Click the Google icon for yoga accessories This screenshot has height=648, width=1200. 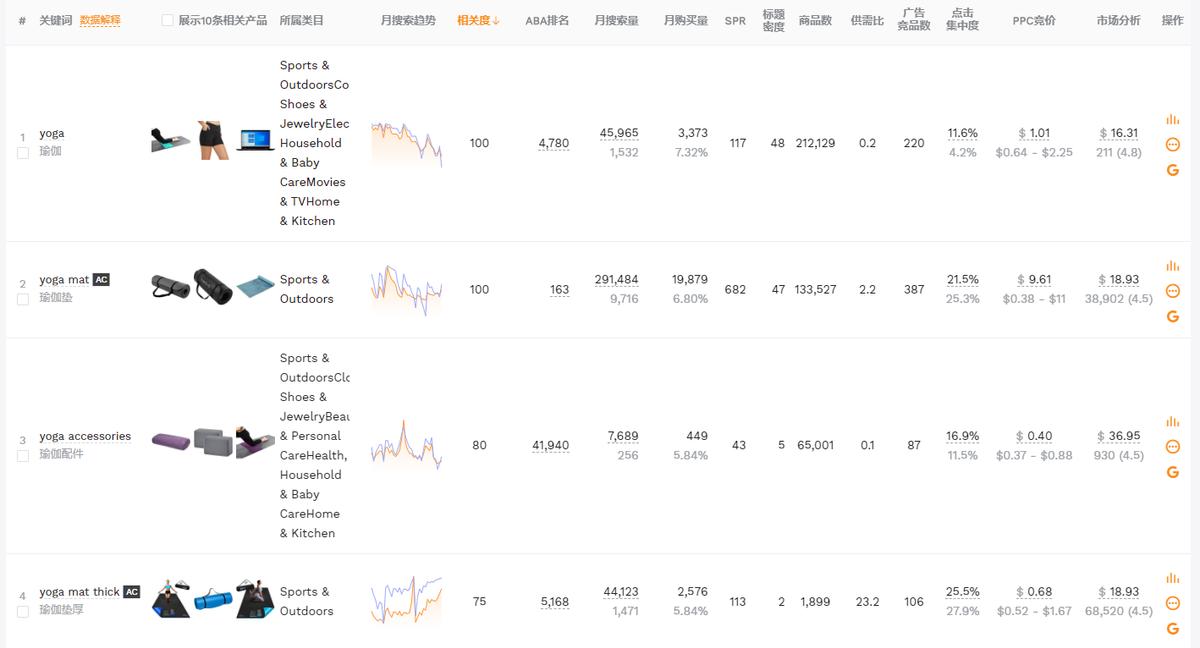pos(1173,472)
